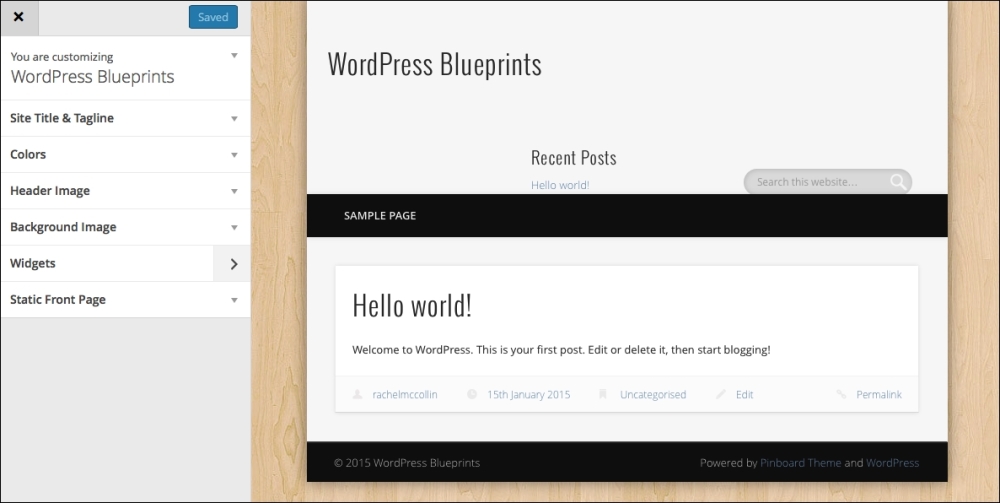Screen dimensions: 1000x503
Task: Click the pencil edit icon
Action: point(721,394)
